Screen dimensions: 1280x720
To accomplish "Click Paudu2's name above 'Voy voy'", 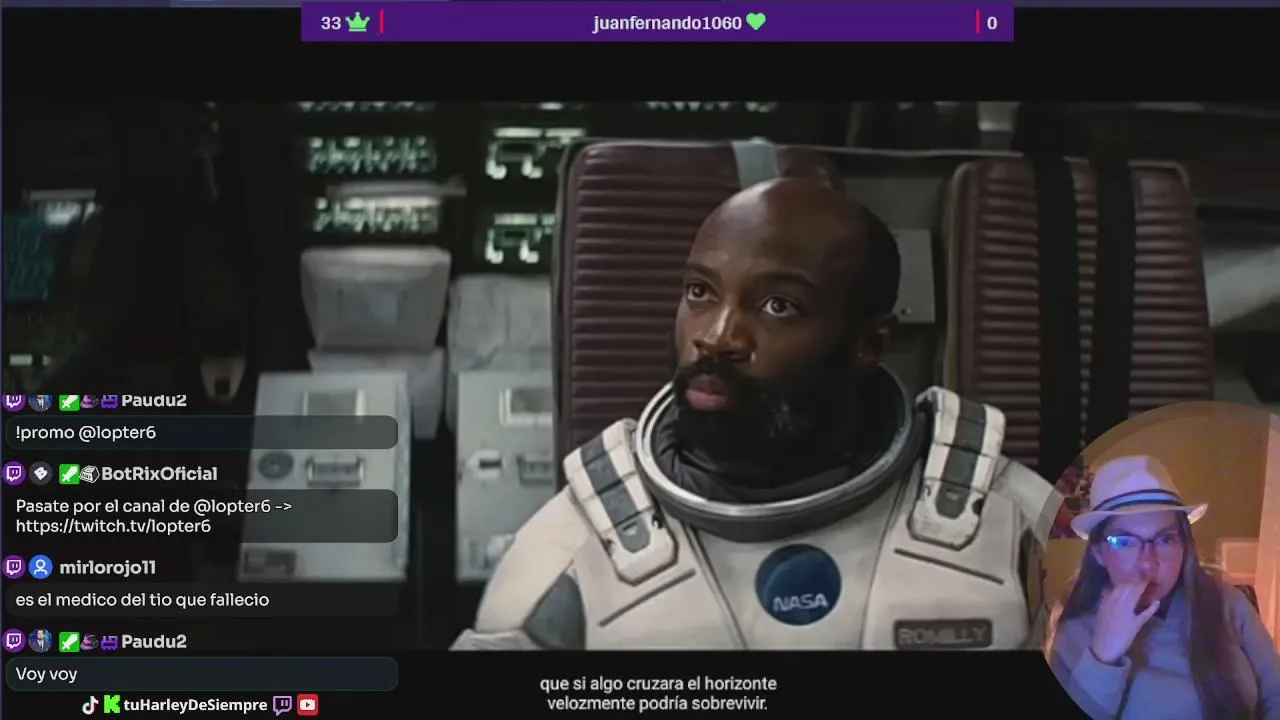I will [x=154, y=641].
